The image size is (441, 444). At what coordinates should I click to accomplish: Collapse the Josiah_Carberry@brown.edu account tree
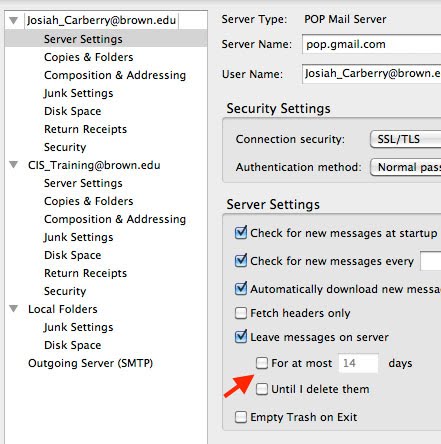pyautogui.click(x=14, y=21)
